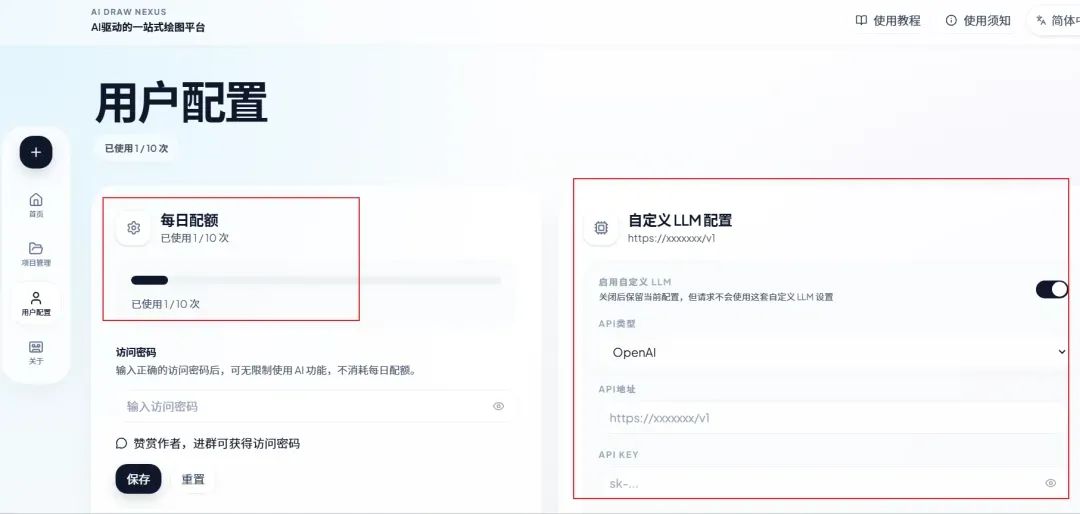Open 使用教程 tutorial link
Viewport: 1080px width, 514px height.
point(887,21)
